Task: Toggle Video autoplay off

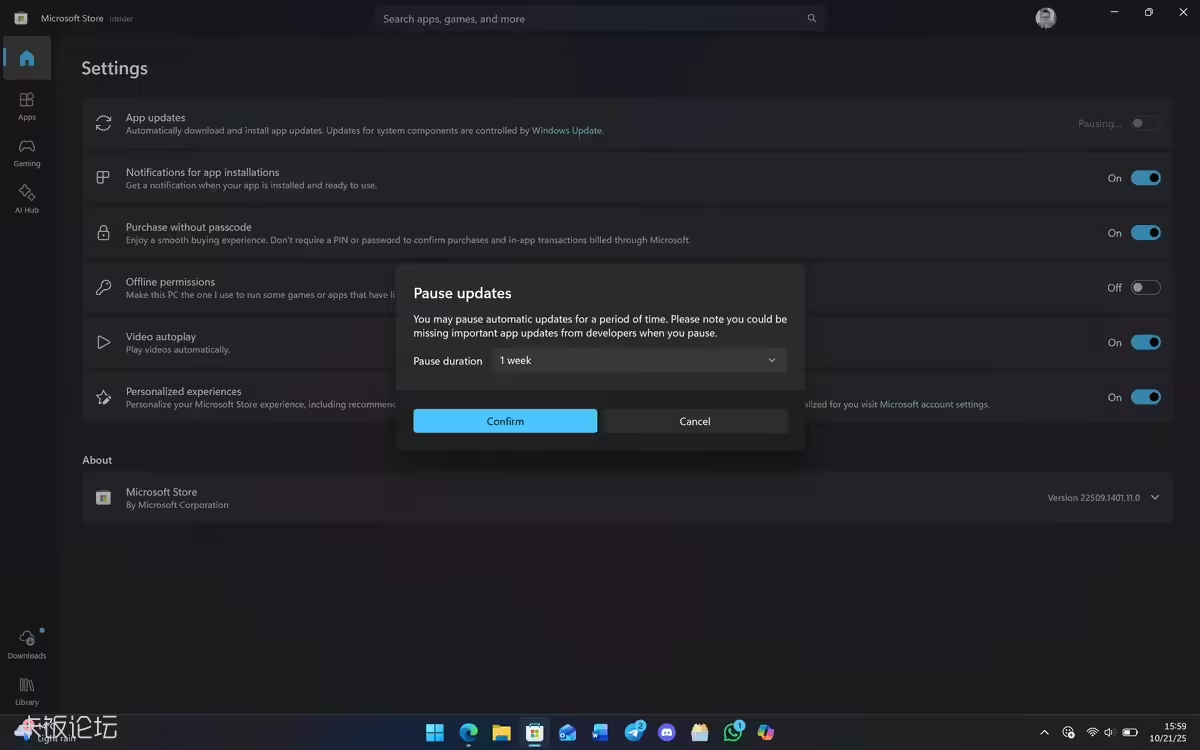Action: (1145, 342)
